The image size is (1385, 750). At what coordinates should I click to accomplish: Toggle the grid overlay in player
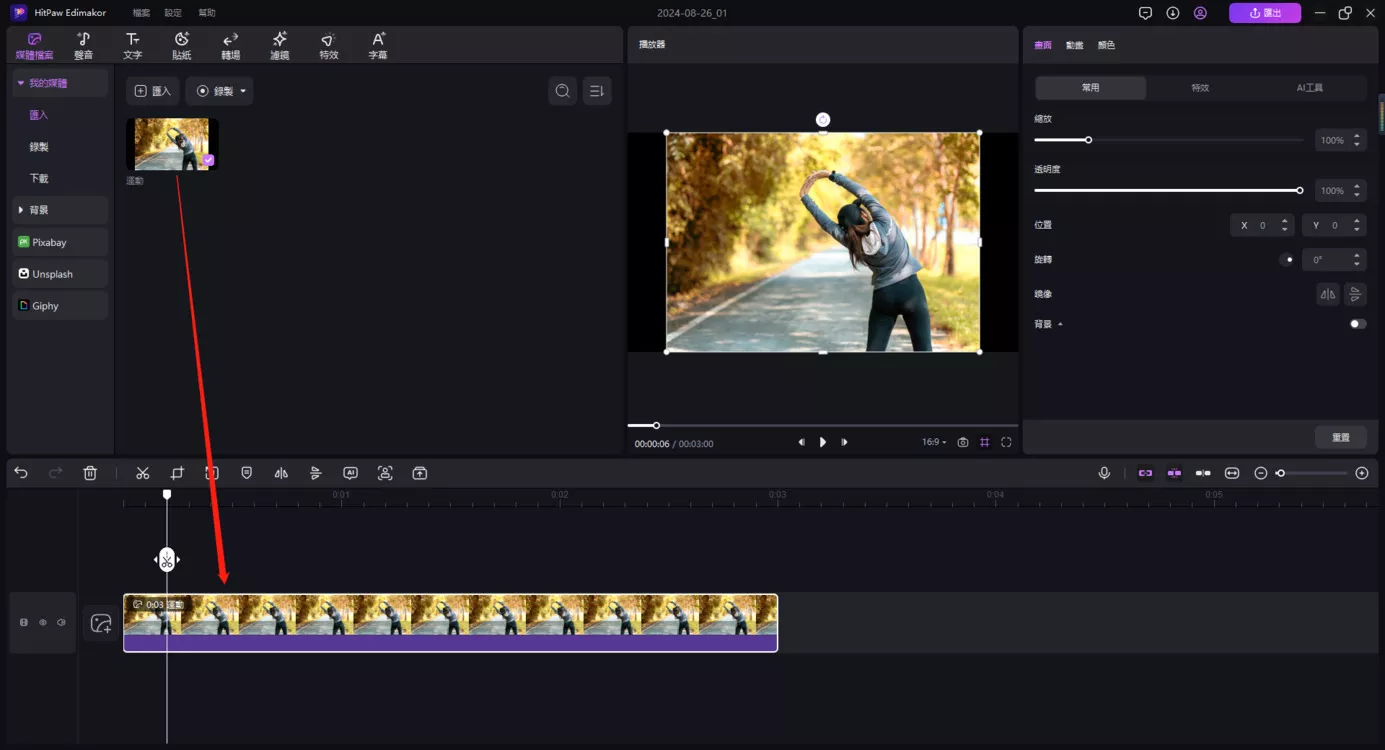tap(985, 442)
